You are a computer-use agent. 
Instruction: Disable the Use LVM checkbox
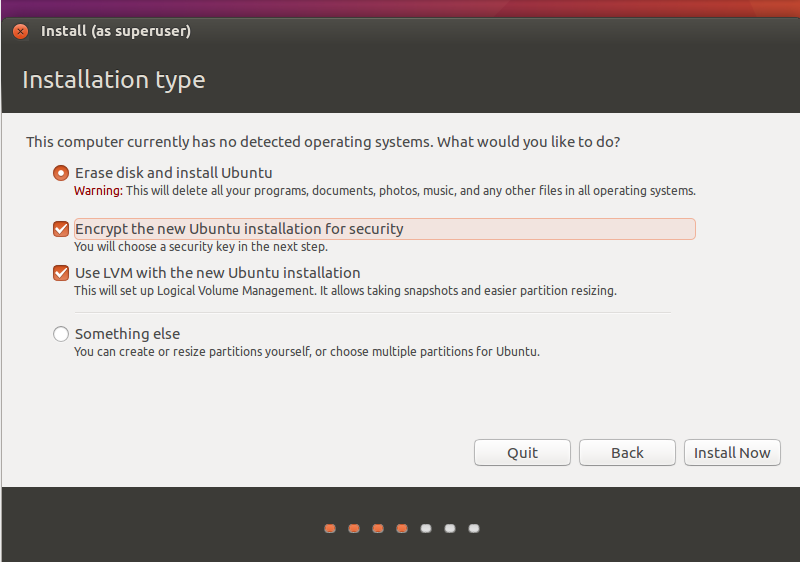(x=62, y=273)
